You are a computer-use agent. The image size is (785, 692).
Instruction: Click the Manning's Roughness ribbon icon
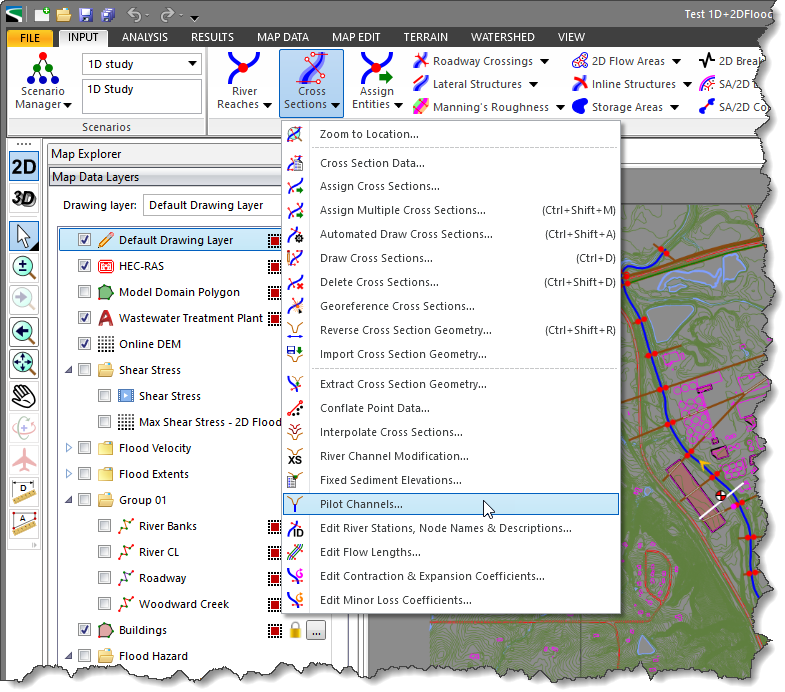(x=421, y=107)
